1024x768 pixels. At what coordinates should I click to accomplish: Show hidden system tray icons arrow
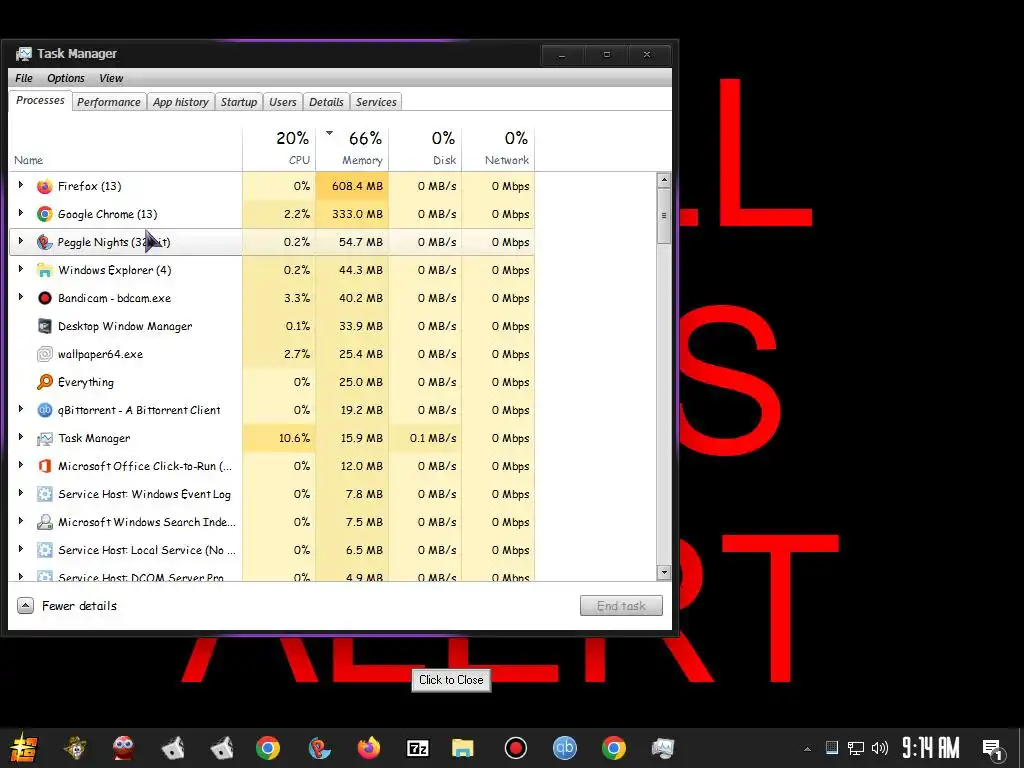(807, 749)
